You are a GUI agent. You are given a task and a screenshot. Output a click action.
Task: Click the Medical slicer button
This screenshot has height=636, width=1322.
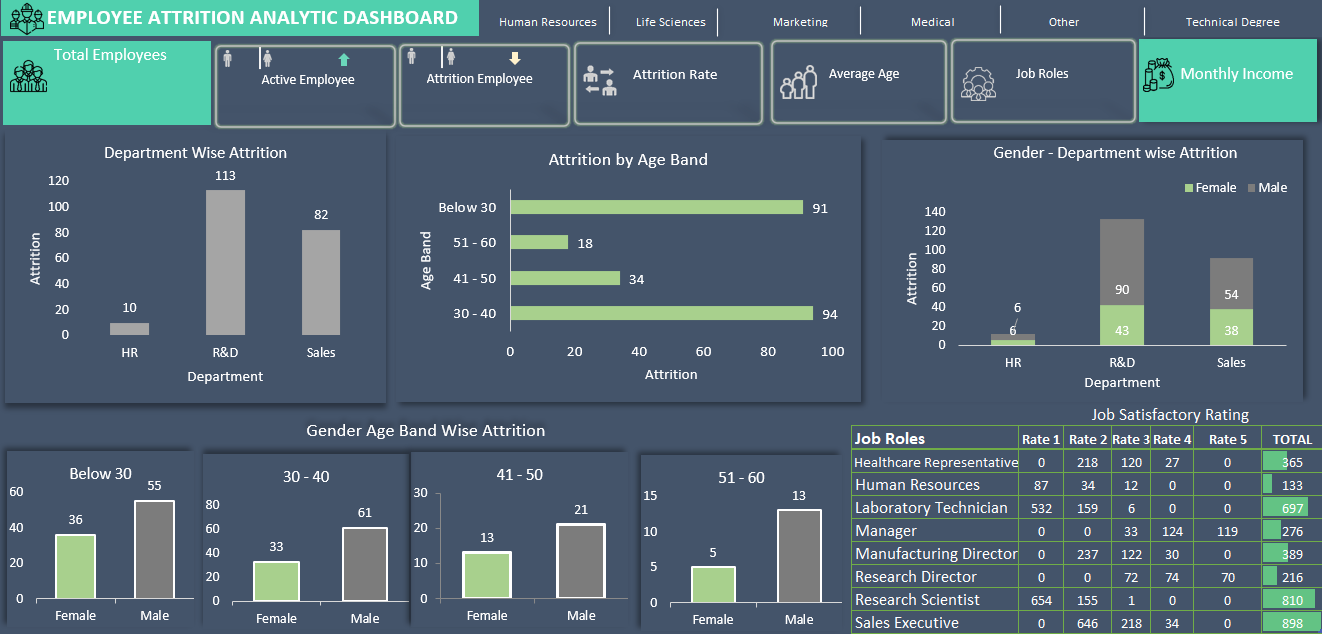point(932,21)
